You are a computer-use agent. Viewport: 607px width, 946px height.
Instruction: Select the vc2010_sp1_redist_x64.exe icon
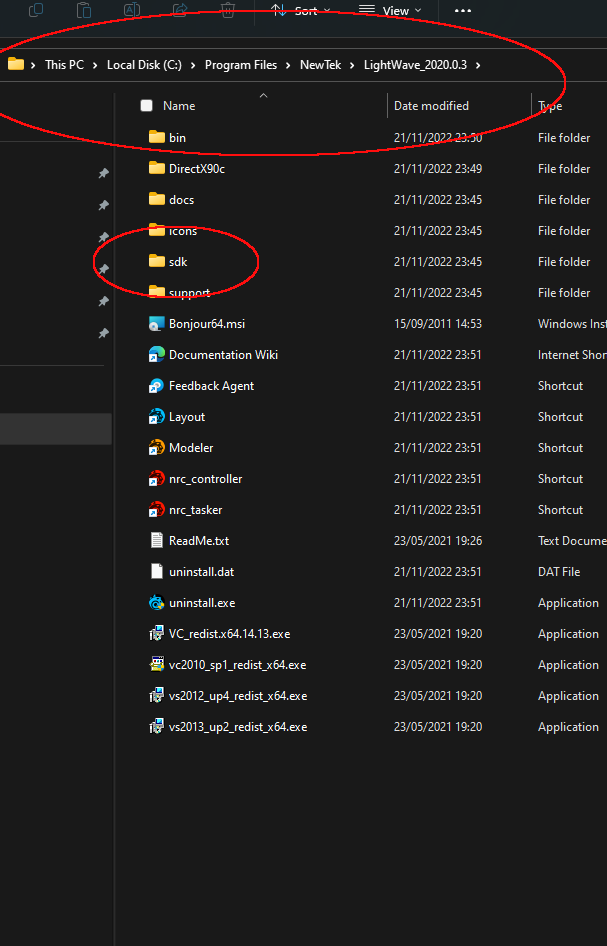[x=157, y=664]
